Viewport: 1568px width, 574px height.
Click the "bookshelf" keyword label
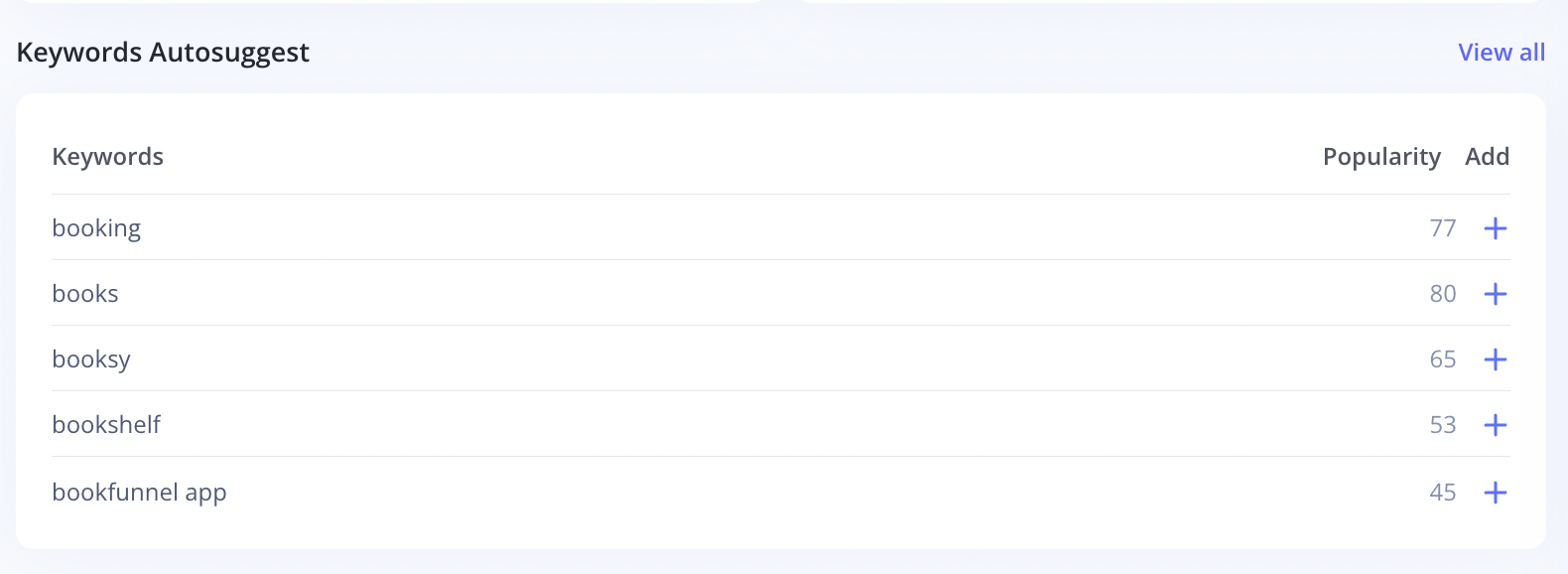point(106,425)
